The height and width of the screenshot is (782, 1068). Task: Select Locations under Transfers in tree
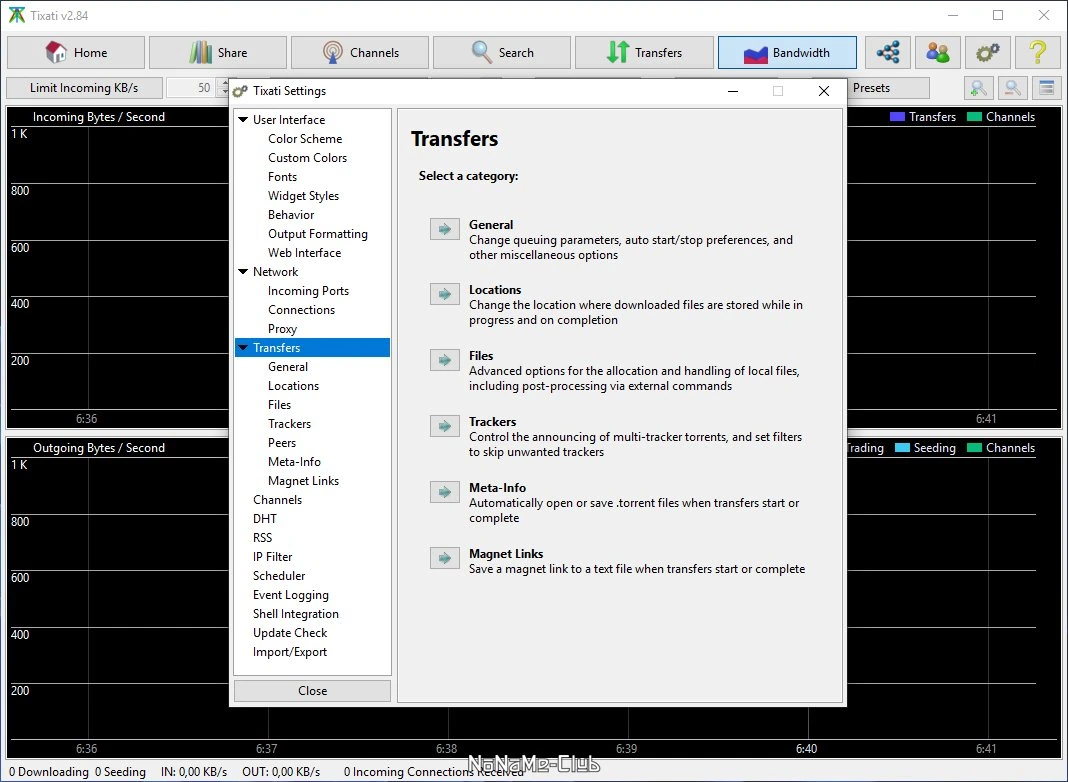pyautogui.click(x=293, y=386)
